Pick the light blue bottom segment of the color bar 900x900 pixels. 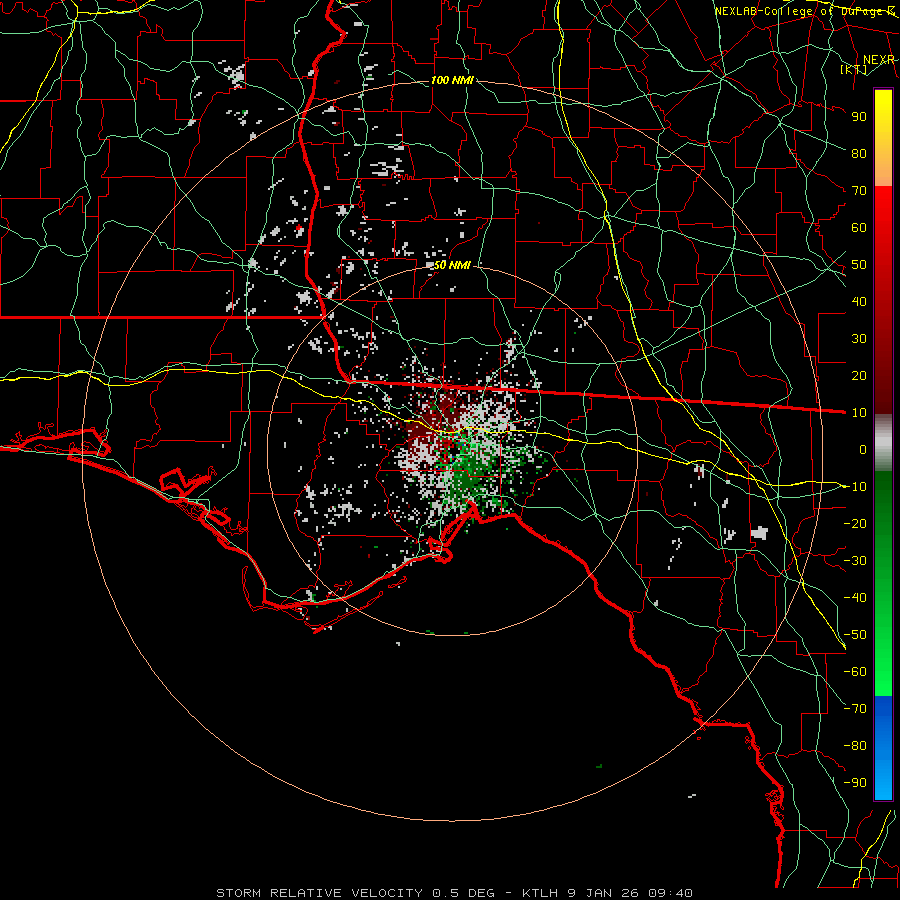click(883, 781)
